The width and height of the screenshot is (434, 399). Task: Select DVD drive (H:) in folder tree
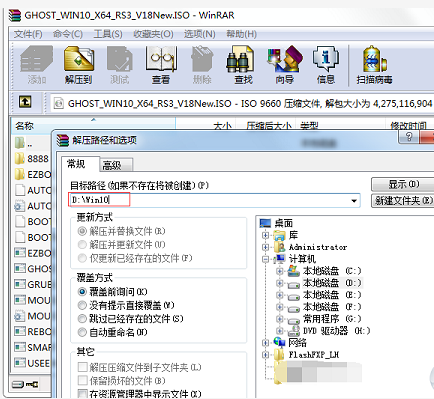click(x=329, y=331)
